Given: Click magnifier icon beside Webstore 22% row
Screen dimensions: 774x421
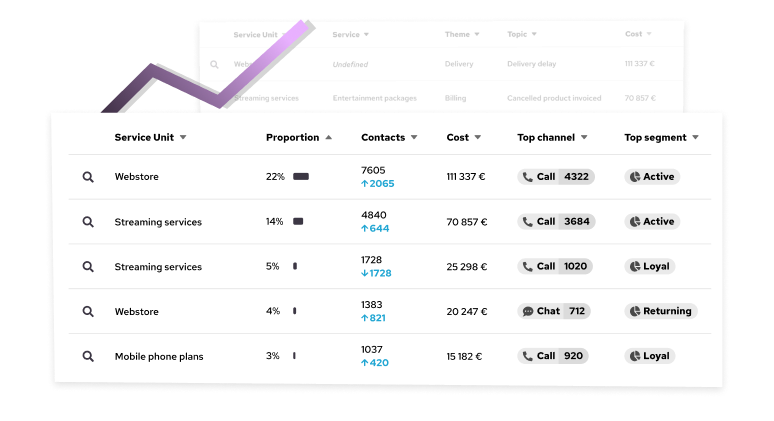Looking at the screenshot, I should tap(88, 177).
